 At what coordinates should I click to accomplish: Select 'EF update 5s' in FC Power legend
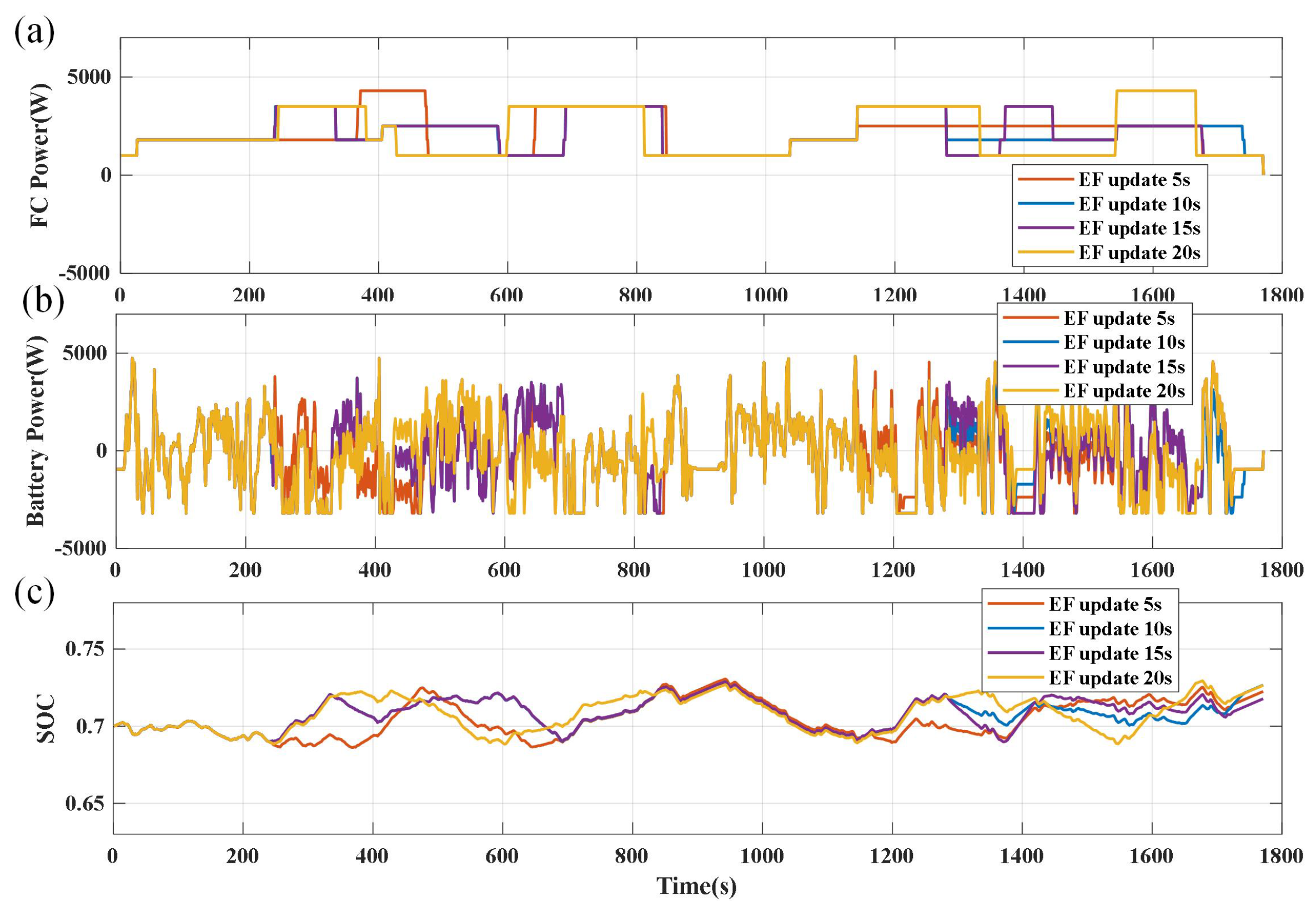[x=1134, y=180]
